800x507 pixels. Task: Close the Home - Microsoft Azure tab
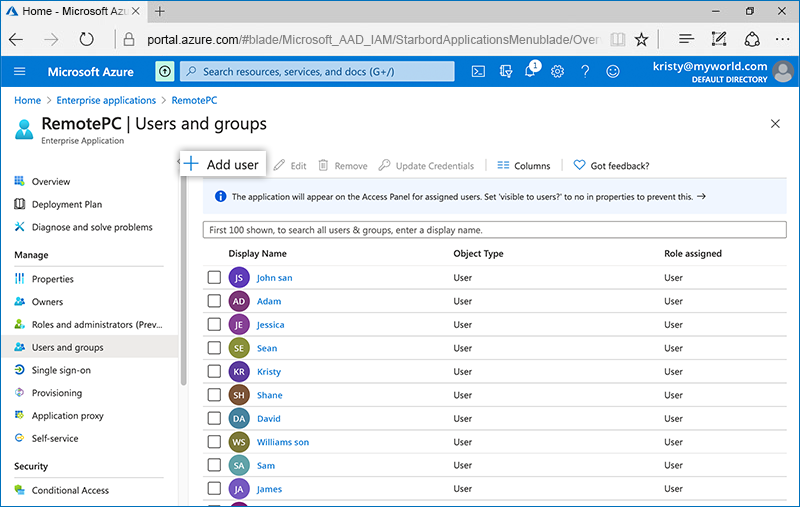tap(136, 11)
